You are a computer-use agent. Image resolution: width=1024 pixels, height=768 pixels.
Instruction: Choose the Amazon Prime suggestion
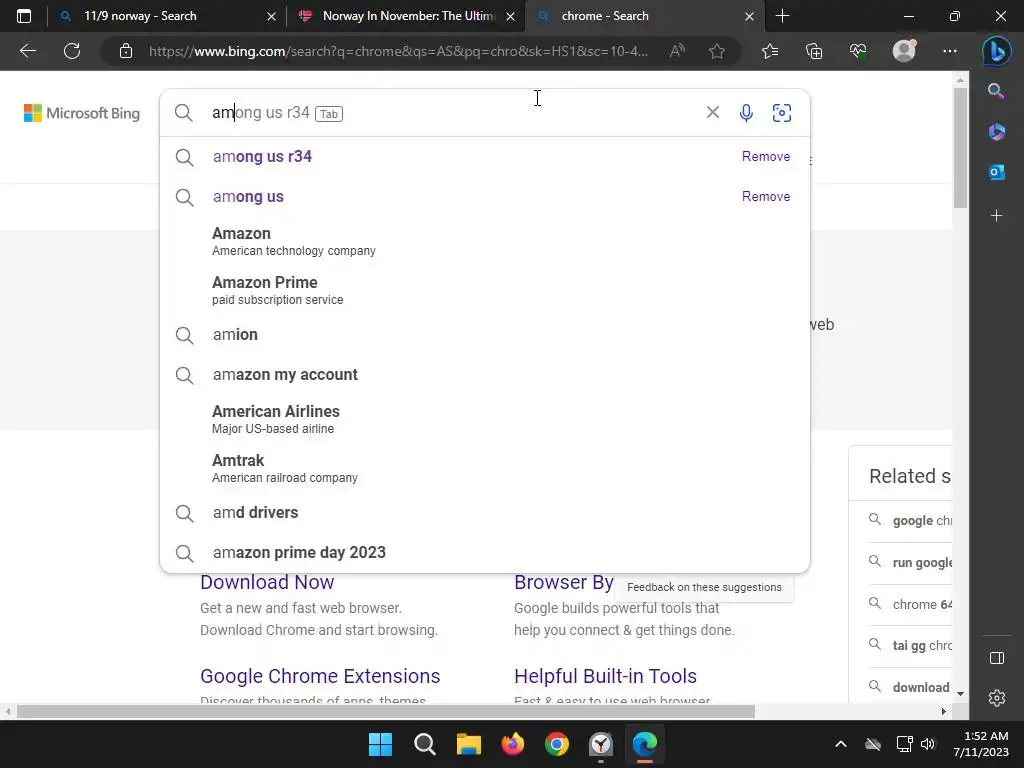[485, 290]
